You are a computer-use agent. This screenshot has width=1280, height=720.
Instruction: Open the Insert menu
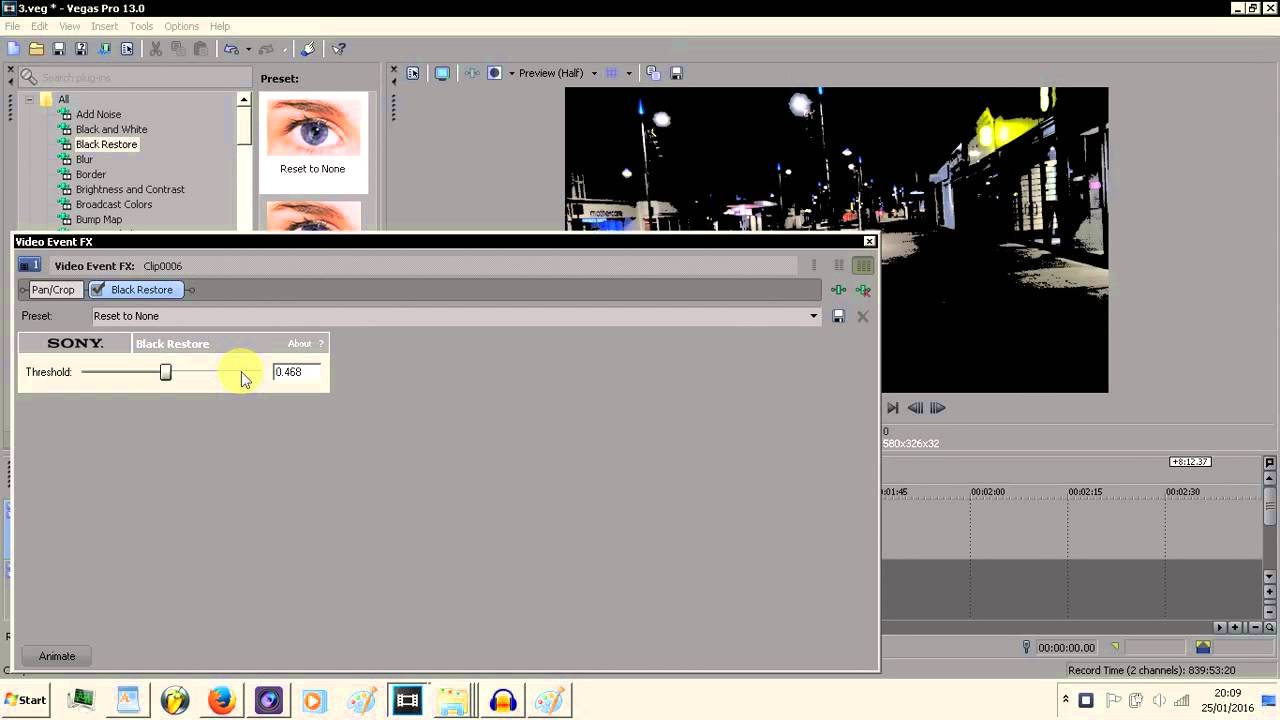pyautogui.click(x=104, y=26)
